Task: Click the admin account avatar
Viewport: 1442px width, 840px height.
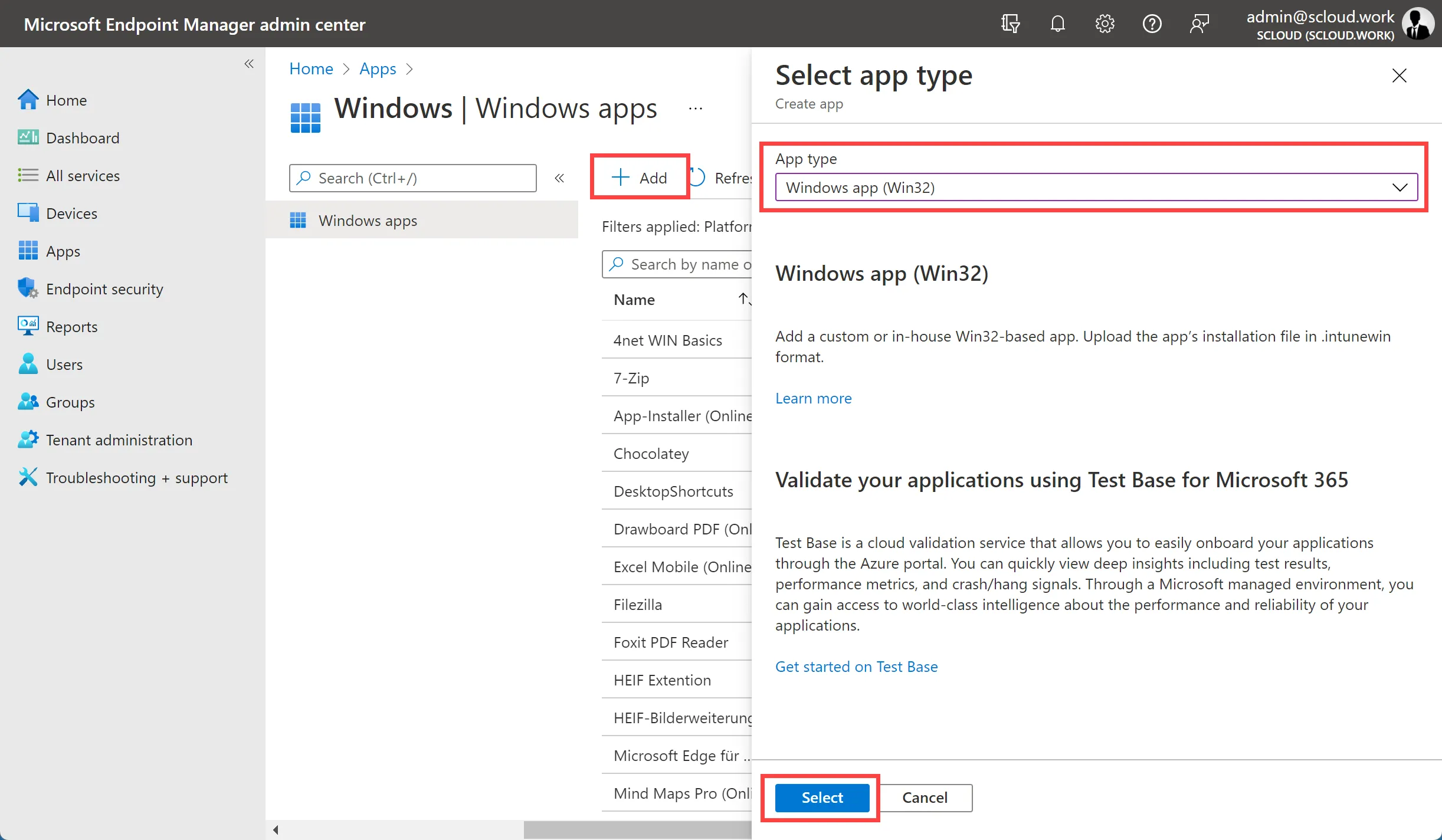Action: tap(1418, 24)
